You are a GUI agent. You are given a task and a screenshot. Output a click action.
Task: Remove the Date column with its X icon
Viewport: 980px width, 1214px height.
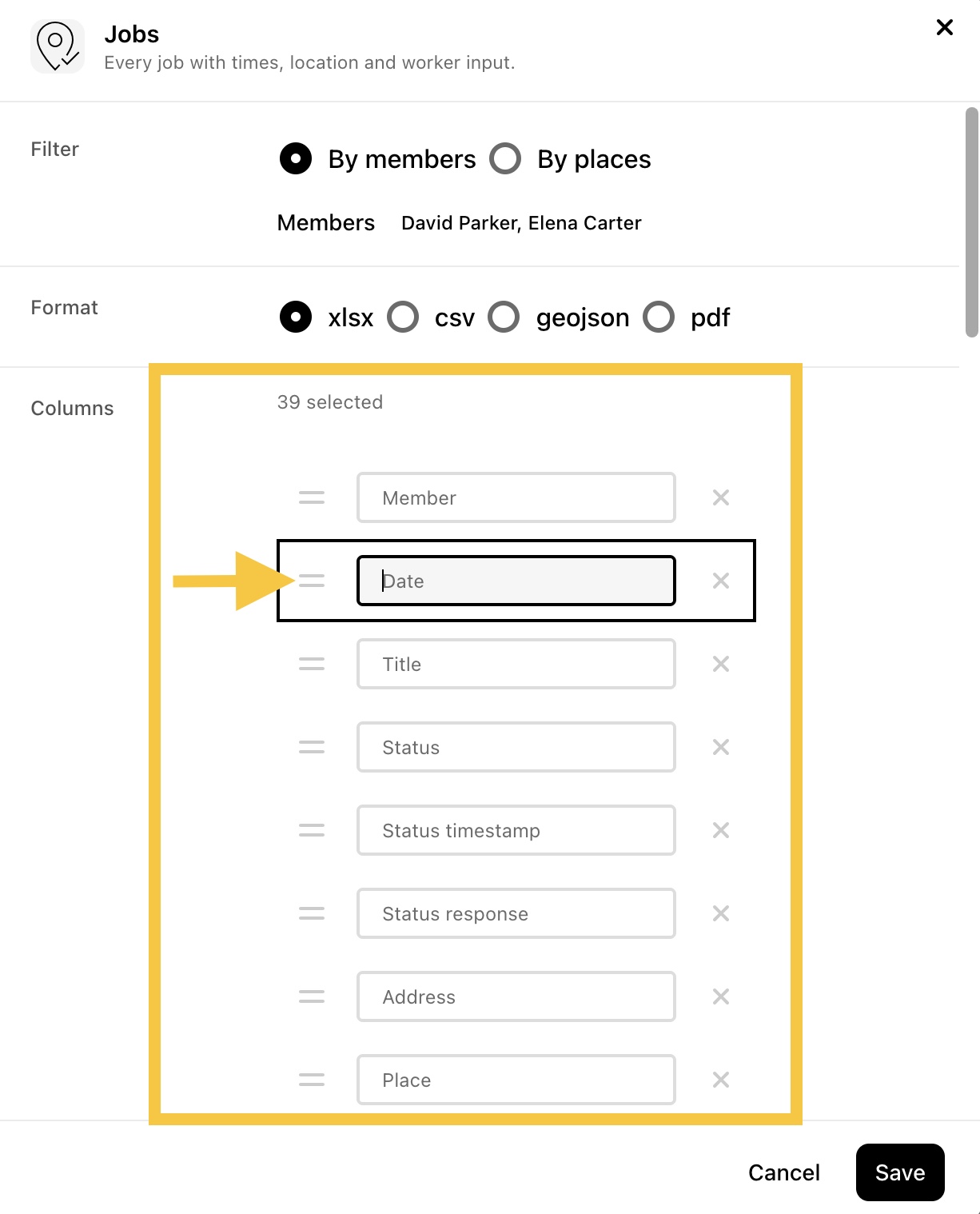point(720,581)
